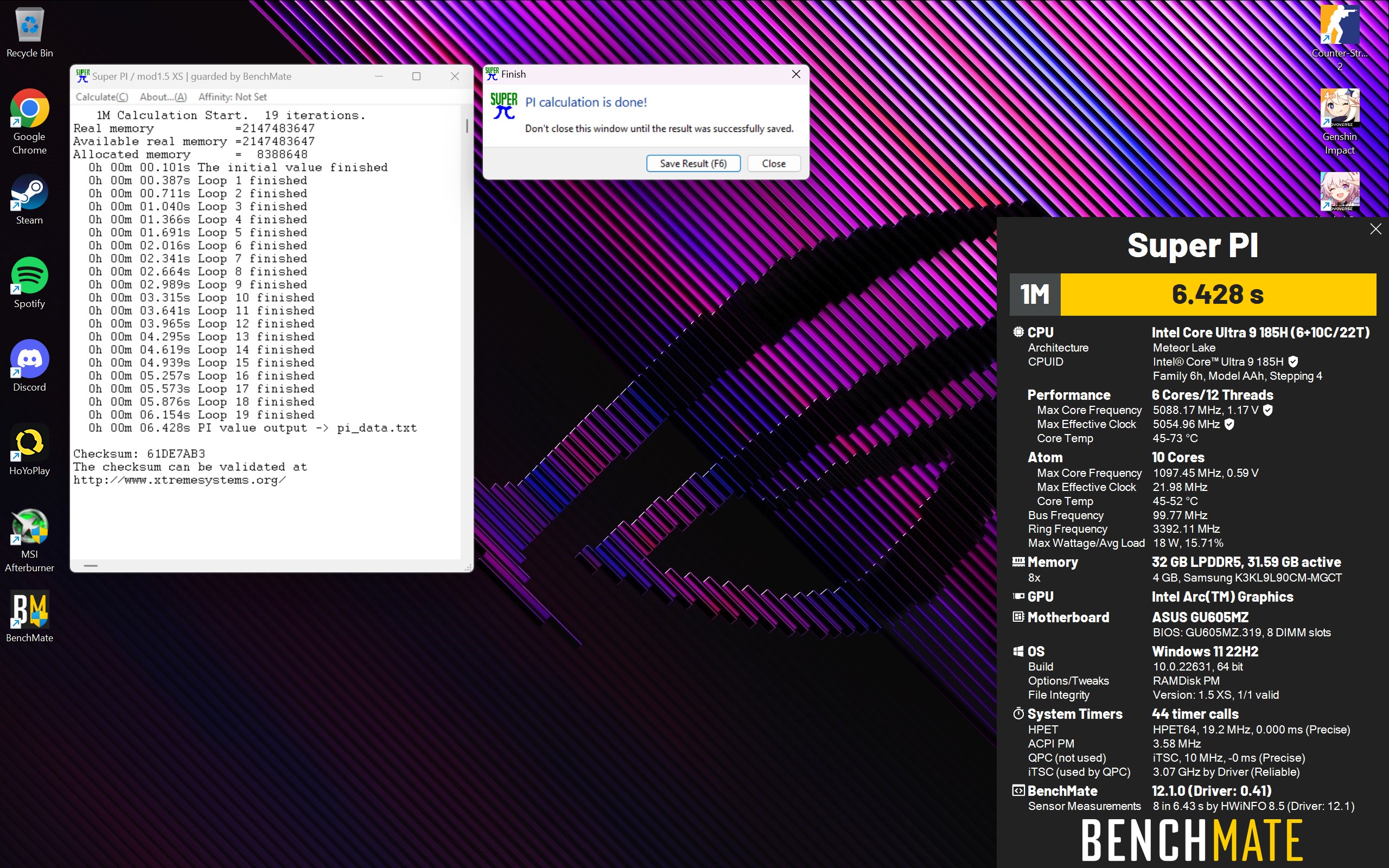The height and width of the screenshot is (868, 1389).
Task: Click the verified shield next to CPUID
Action: pos(1293,362)
